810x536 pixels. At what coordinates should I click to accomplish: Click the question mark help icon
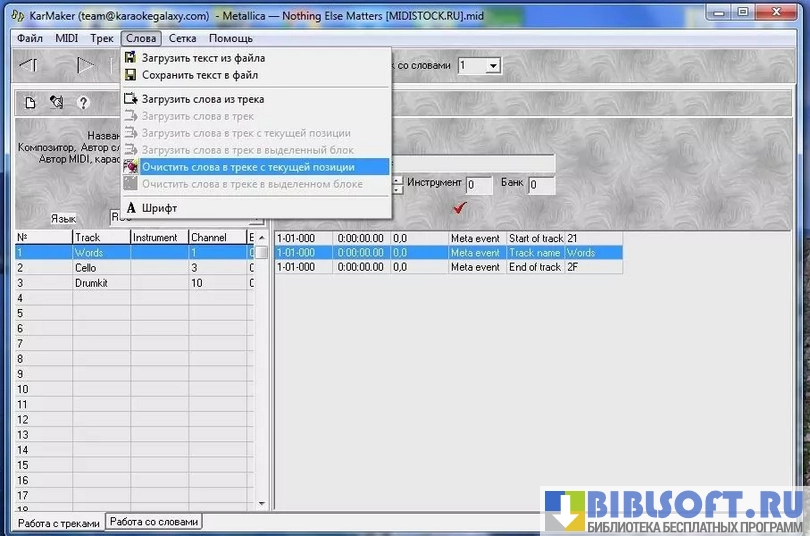point(83,102)
